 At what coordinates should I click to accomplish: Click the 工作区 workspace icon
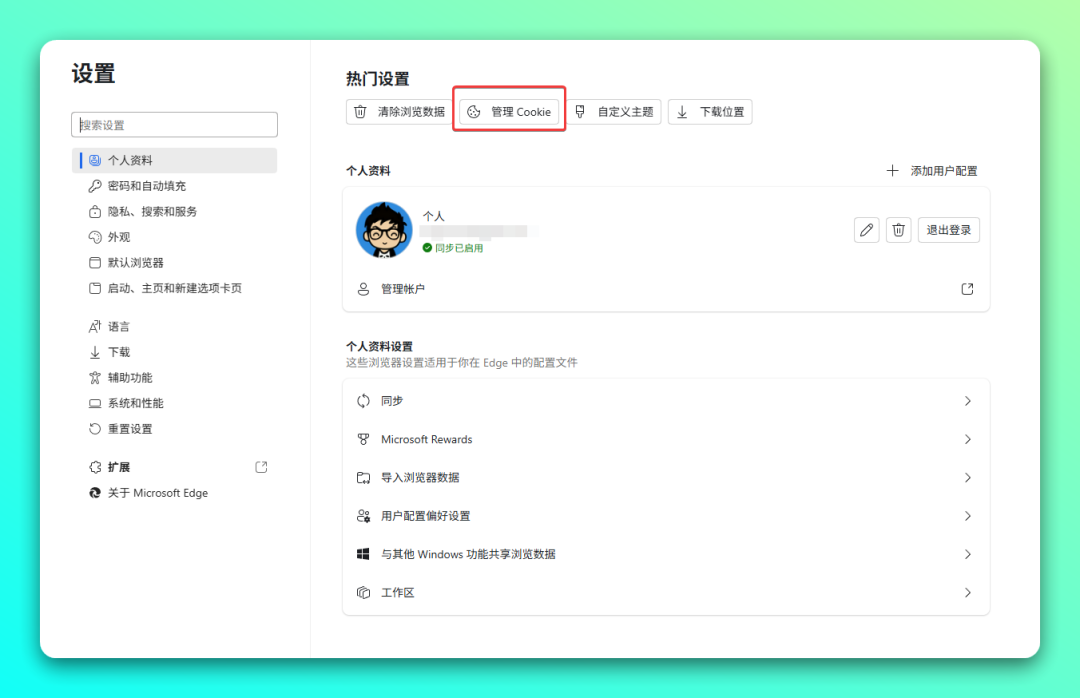point(363,593)
